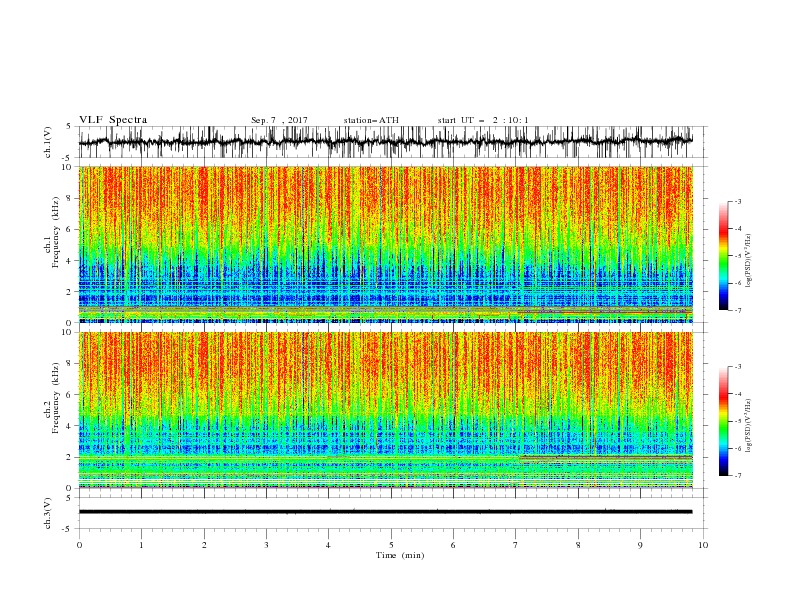Click the "Sep. 7 , 2017" date text
This screenshot has height=612, width=792.
(279, 120)
